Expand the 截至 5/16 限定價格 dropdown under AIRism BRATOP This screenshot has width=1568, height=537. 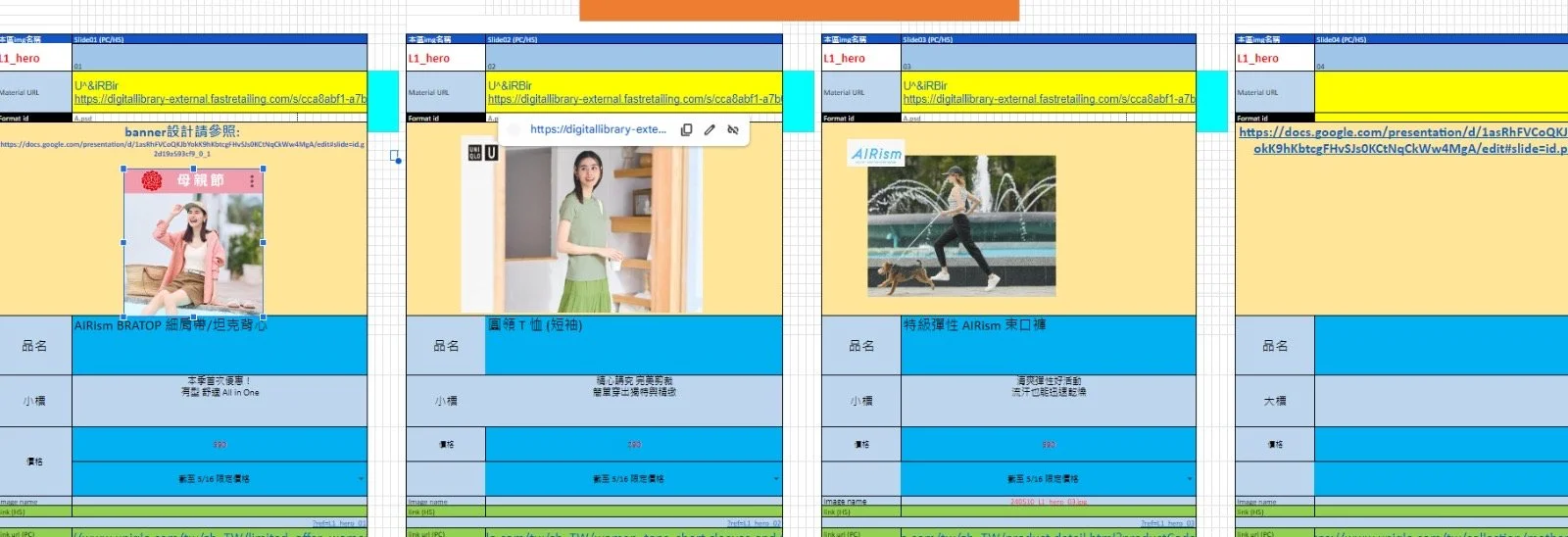click(x=362, y=479)
